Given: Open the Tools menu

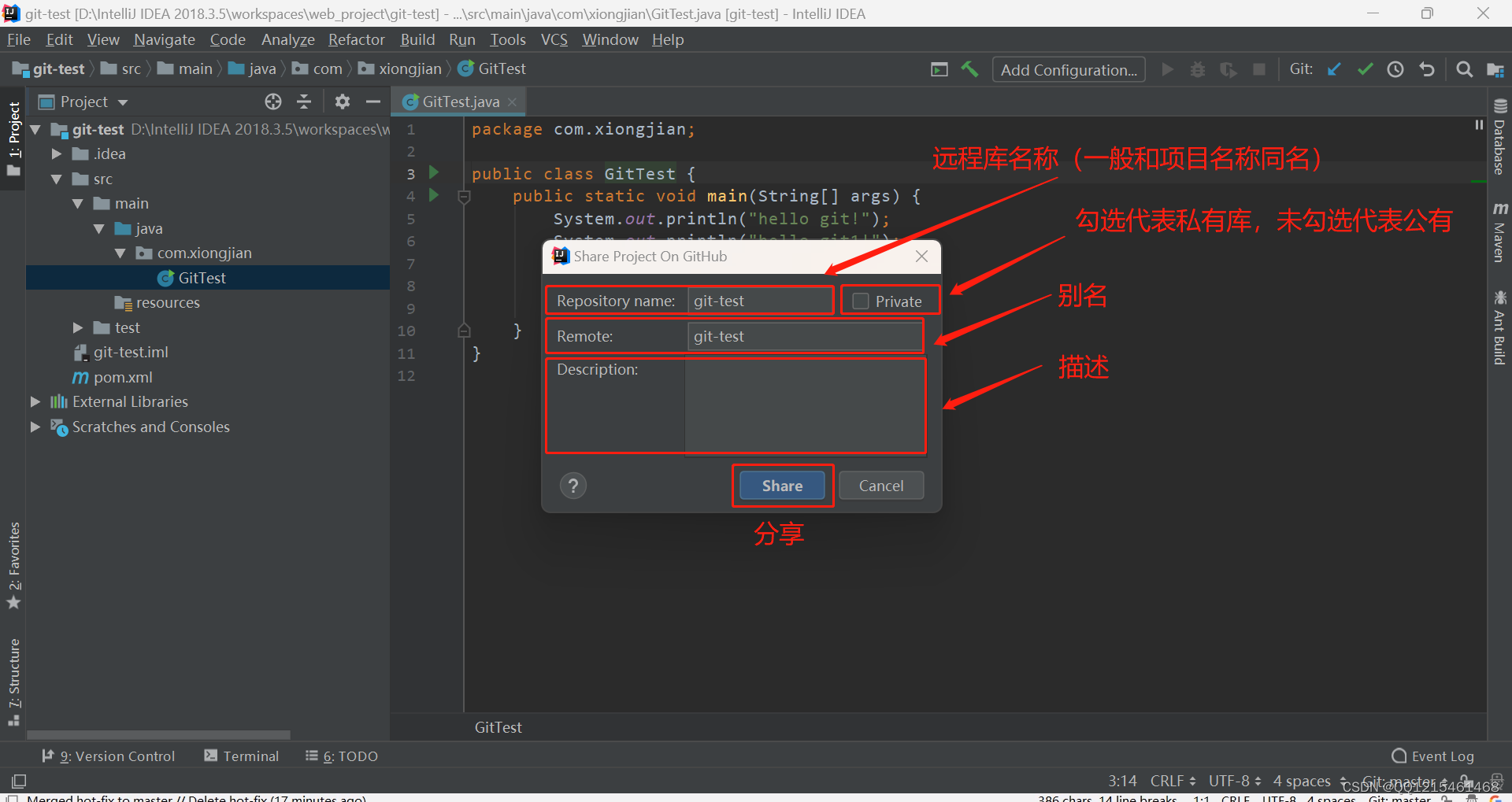Looking at the screenshot, I should pyautogui.click(x=508, y=39).
